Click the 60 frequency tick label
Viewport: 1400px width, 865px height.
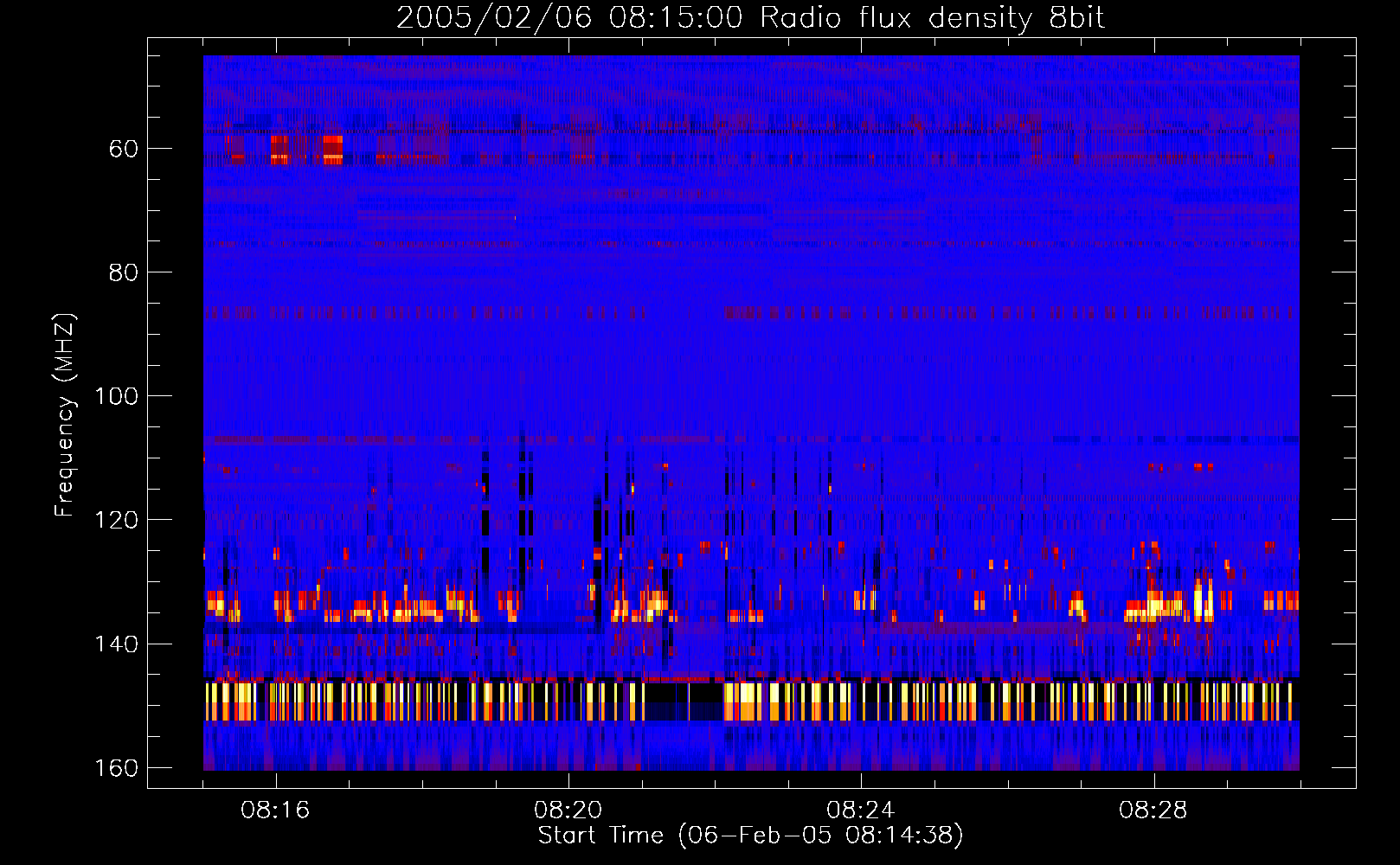pyautogui.click(x=123, y=149)
